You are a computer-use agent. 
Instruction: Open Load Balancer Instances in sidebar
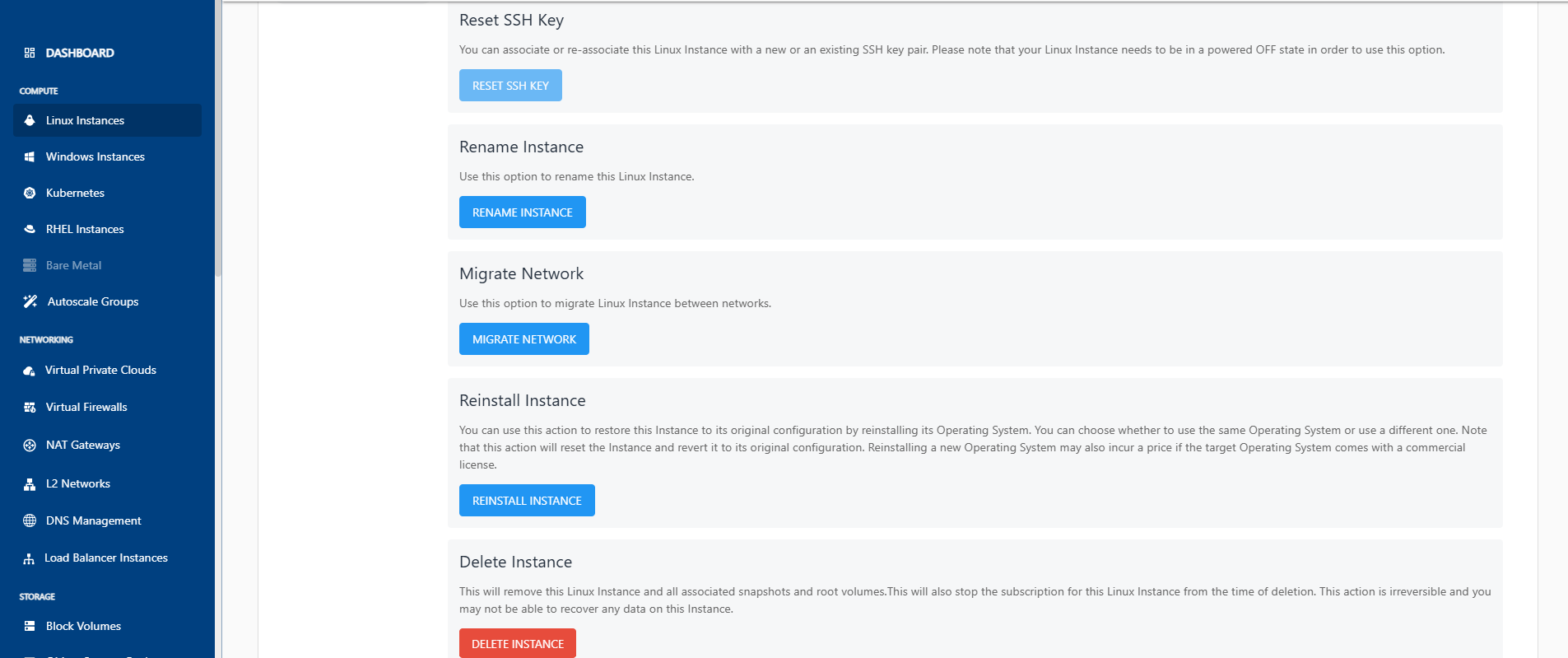pyautogui.click(x=105, y=558)
